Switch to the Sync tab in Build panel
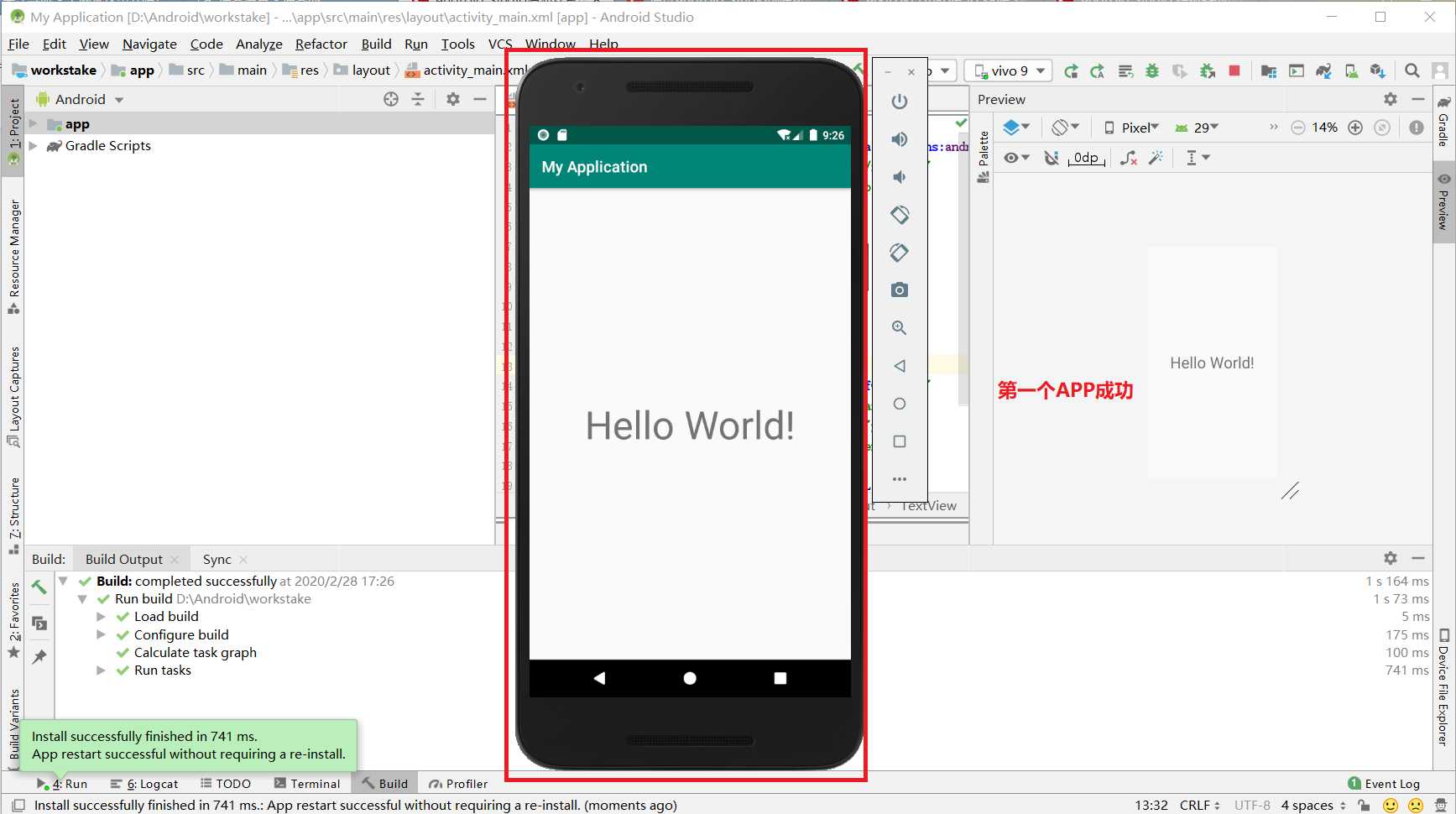Screen dimensions: 1456x814 click(217, 560)
